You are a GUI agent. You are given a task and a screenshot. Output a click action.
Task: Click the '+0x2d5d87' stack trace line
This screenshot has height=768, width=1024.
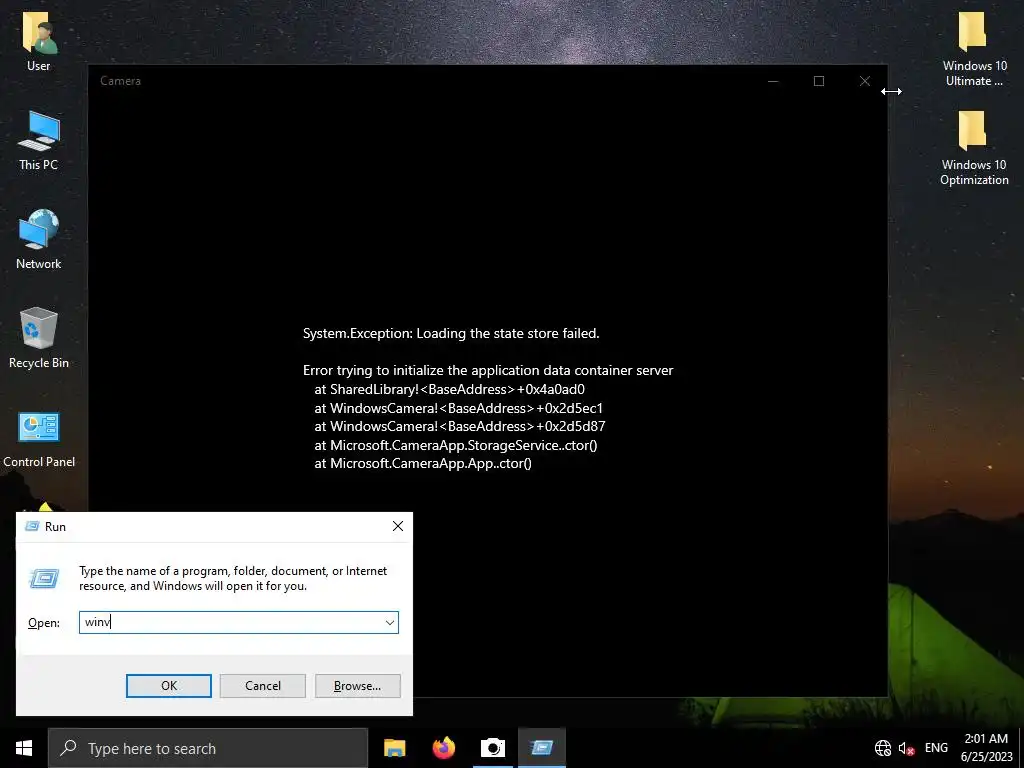(x=460, y=426)
